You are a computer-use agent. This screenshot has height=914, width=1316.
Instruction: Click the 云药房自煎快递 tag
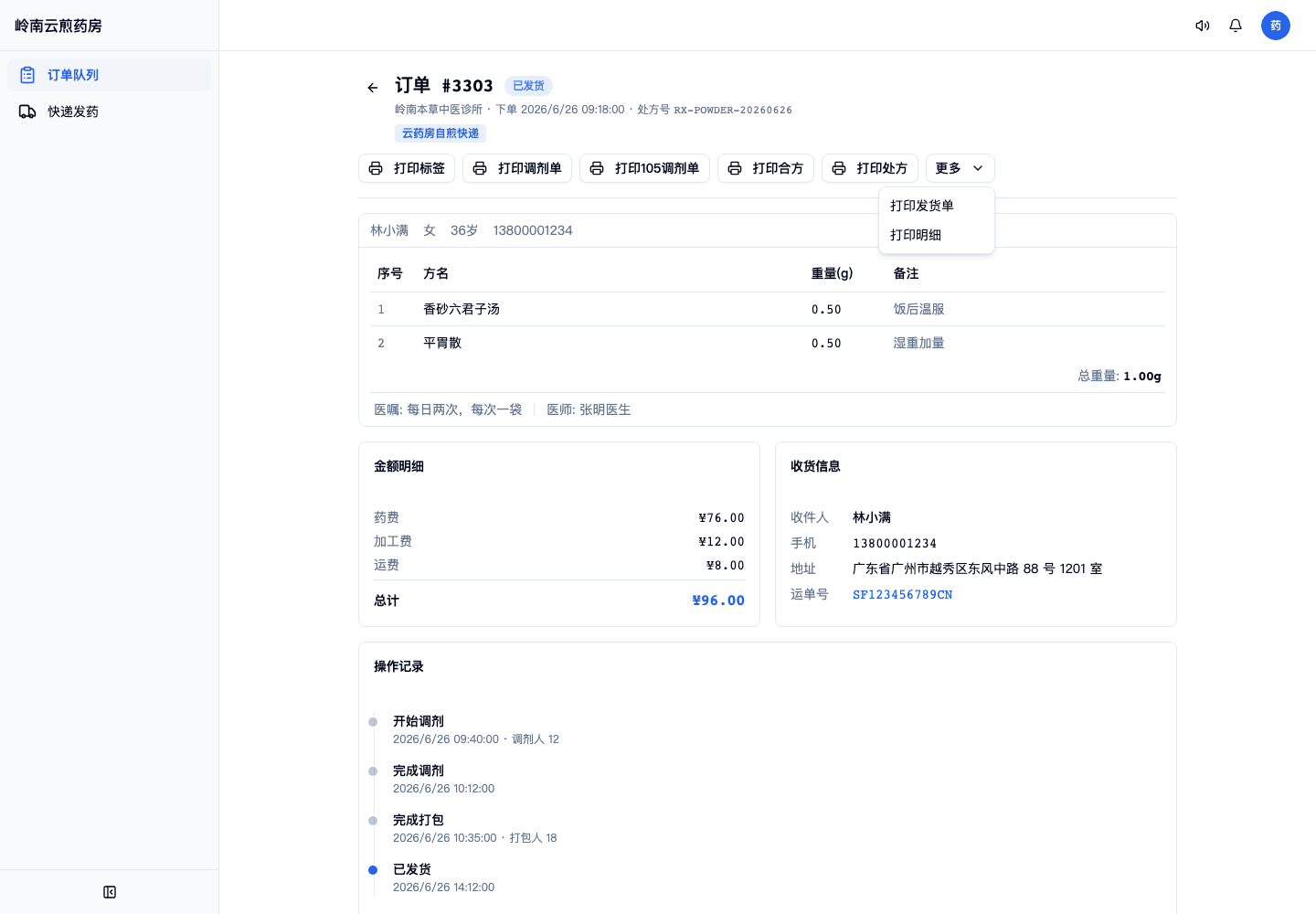440,133
